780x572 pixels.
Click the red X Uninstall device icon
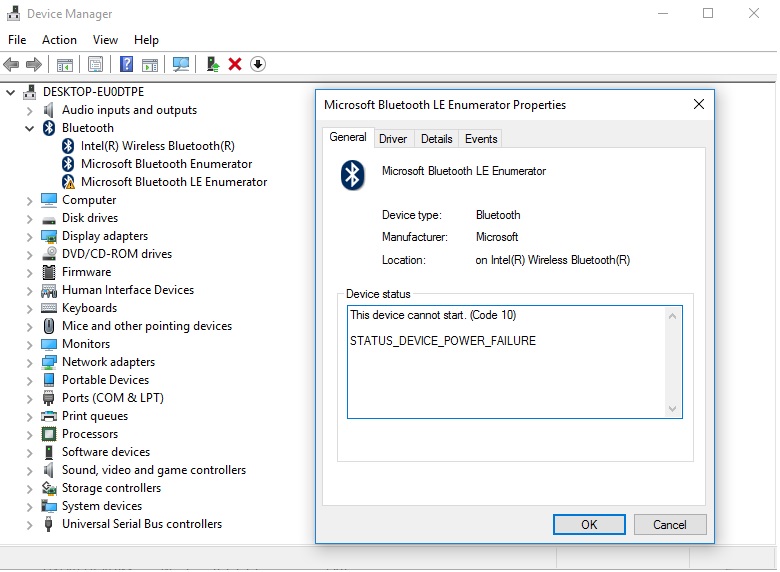(235, 64)
